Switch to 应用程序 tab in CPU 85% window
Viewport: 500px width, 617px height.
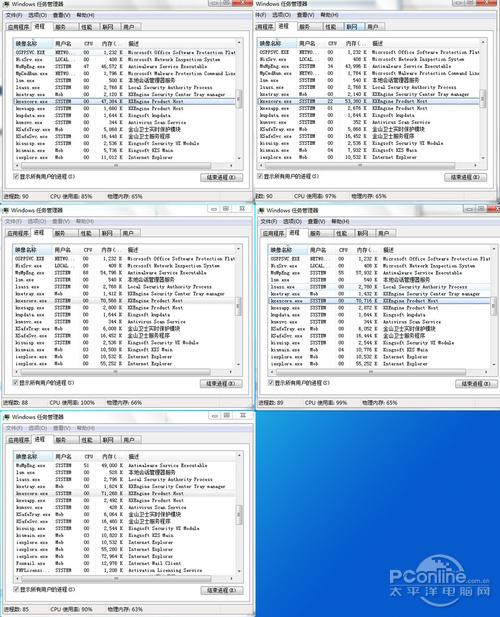pos(18,27)
